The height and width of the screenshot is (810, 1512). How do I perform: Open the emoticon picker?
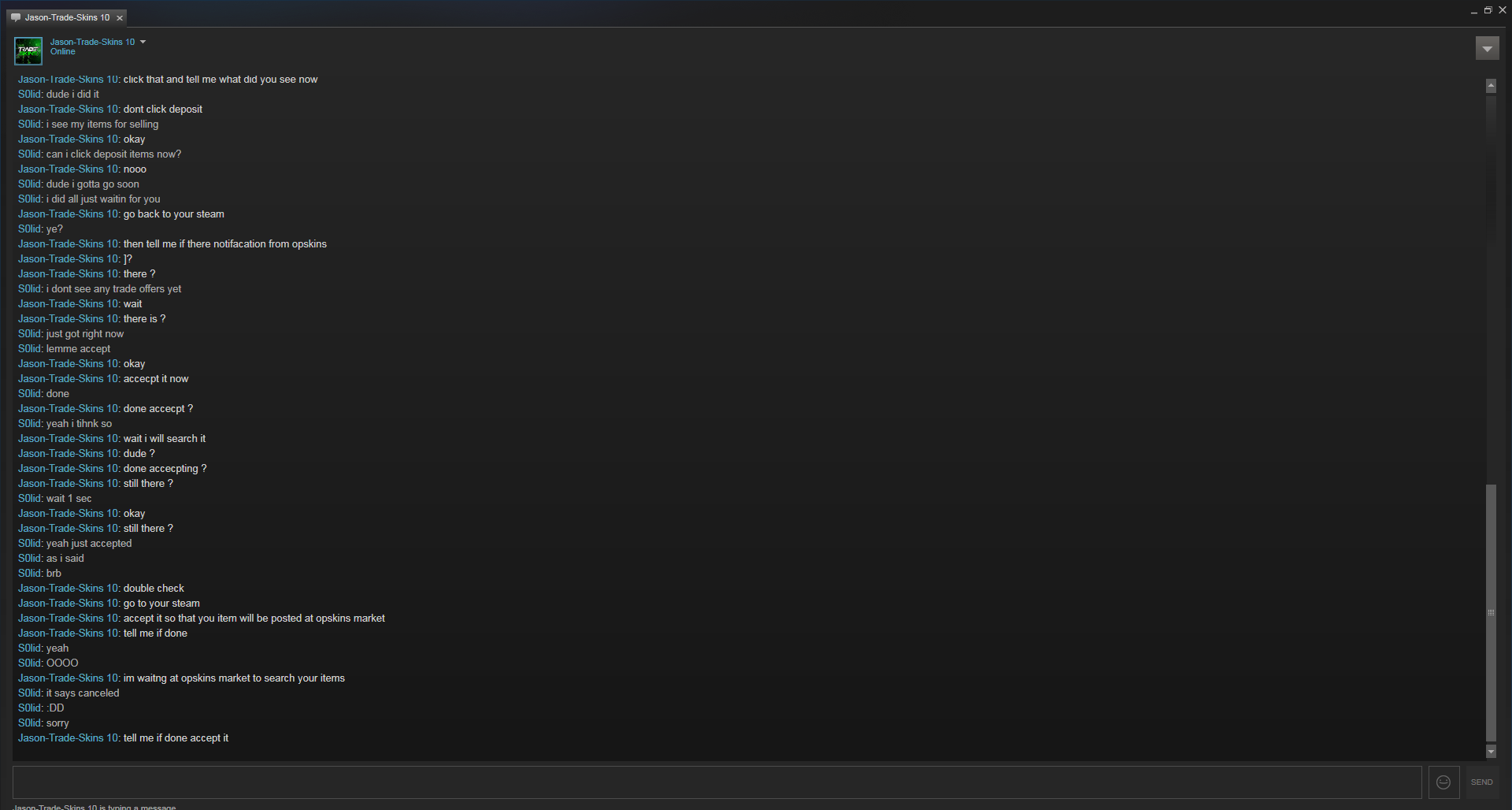pyautogui.click(x=1443, y=782)
